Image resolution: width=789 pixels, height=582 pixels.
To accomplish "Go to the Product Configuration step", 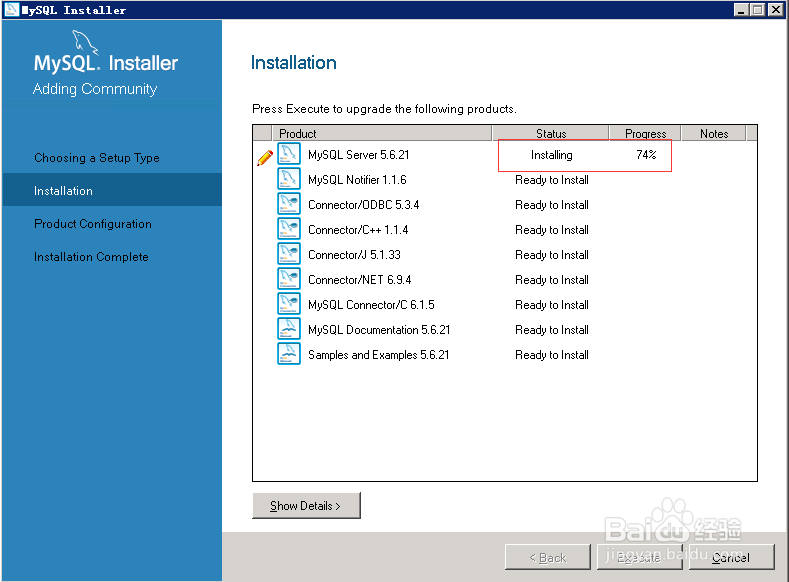I will 93,224.
